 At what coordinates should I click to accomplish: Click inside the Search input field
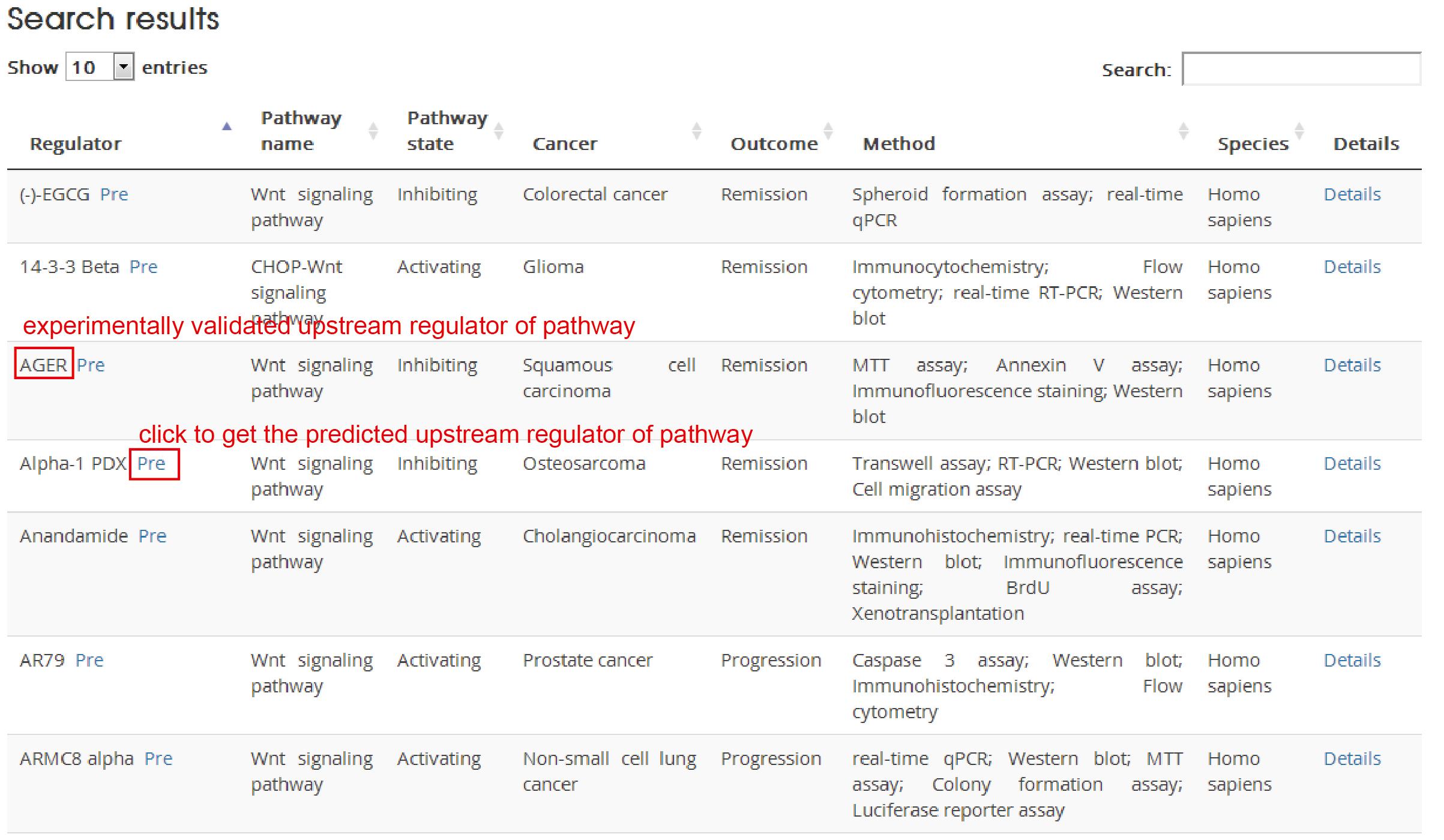(x=1301, y=70)
